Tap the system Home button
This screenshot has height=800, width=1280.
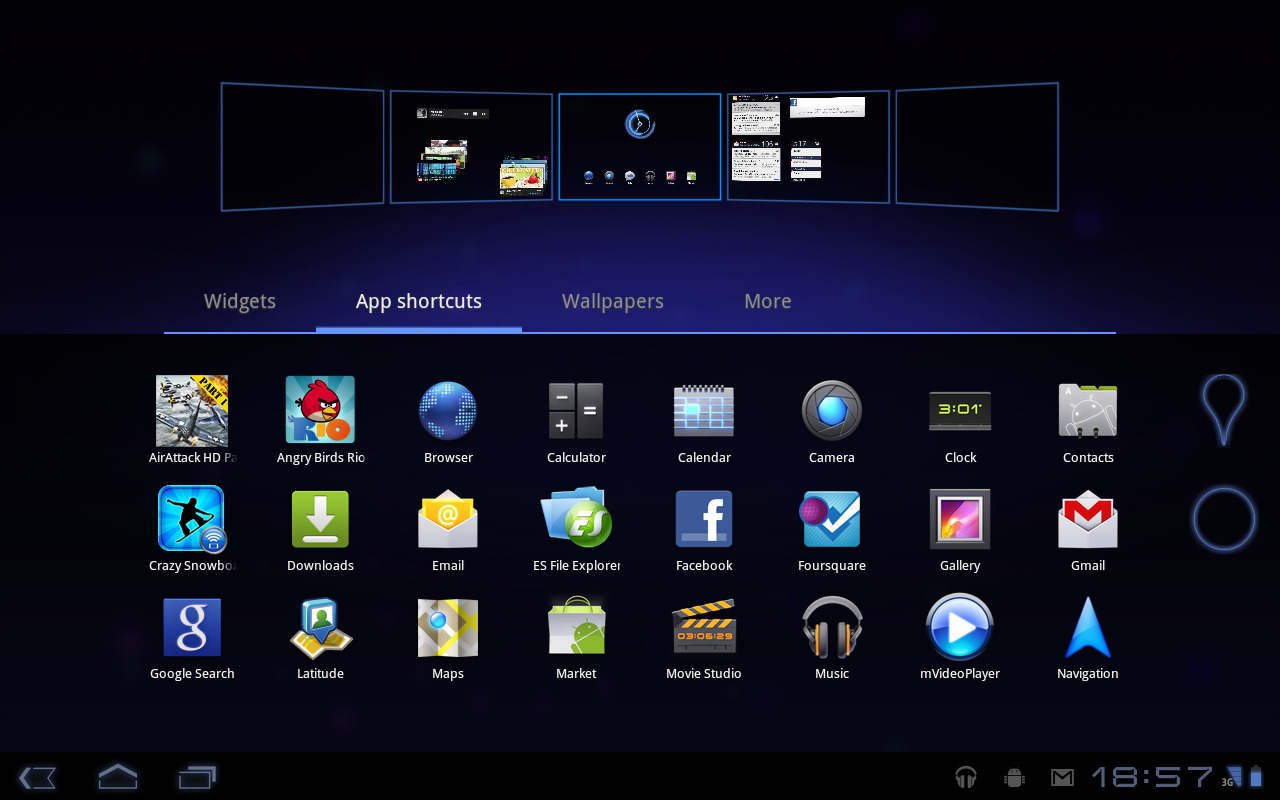coord(118,776)
